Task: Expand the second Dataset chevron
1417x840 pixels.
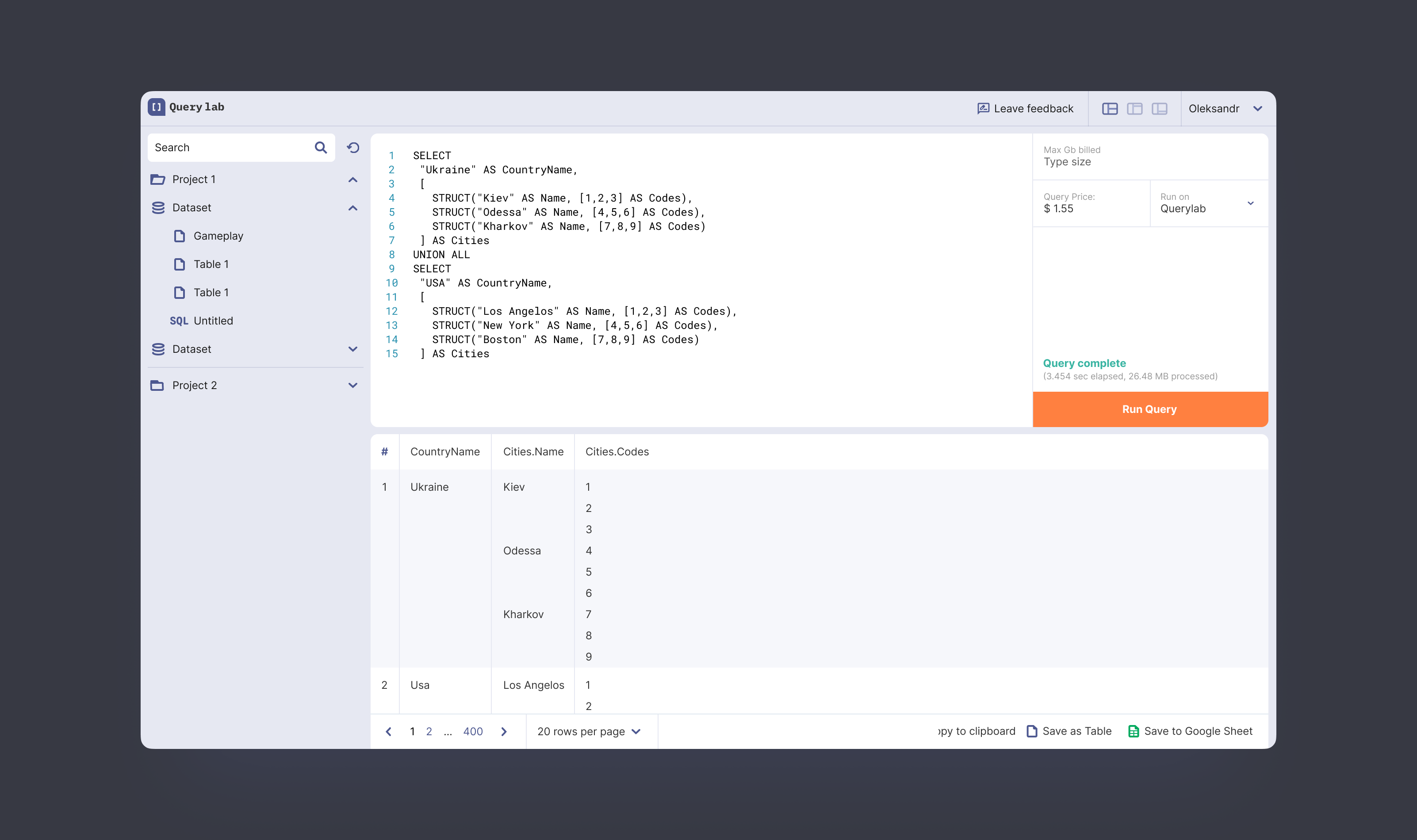Action: click(352, 349)
